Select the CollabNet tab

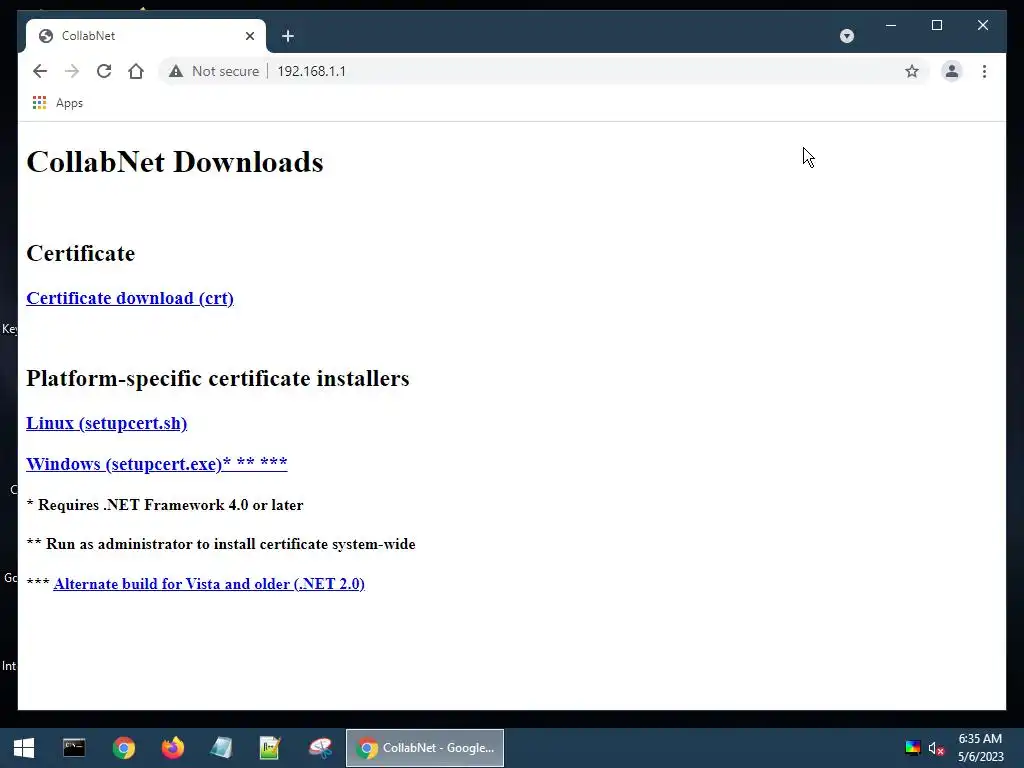pyautogui.click(x=146, y=36)
